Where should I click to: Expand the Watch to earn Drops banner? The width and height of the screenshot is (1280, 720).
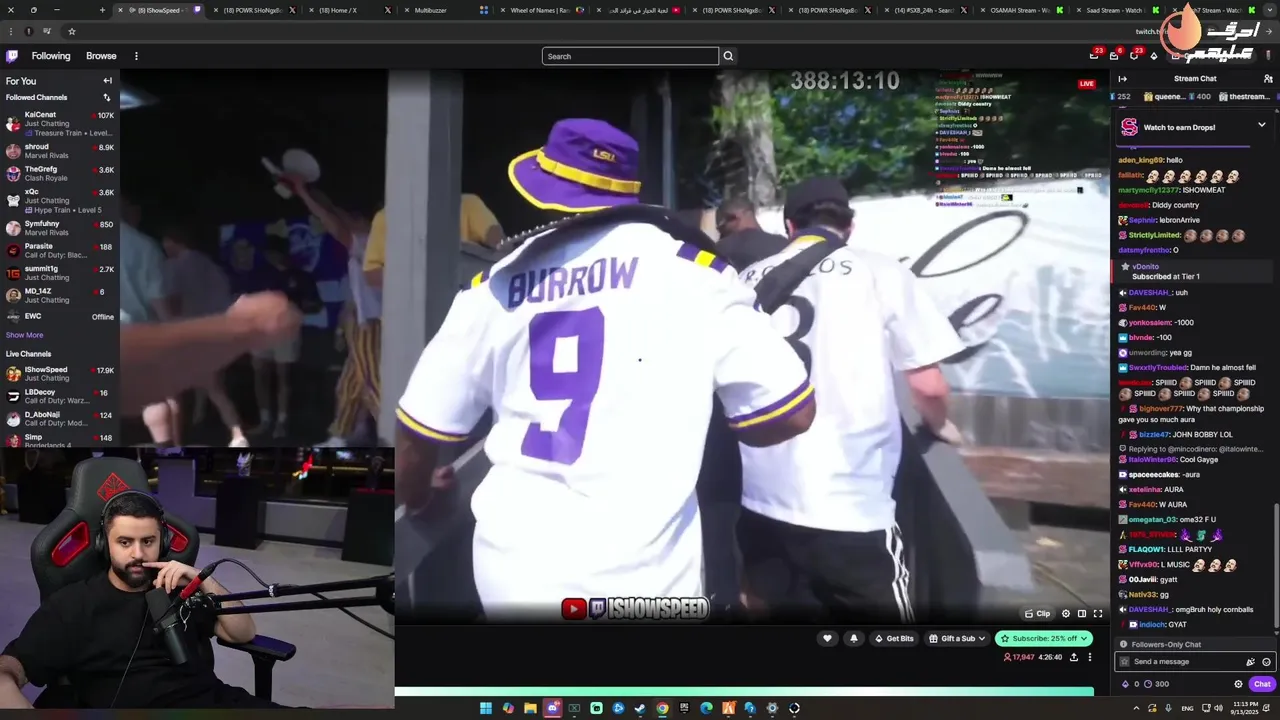[x=1261, y=125]
